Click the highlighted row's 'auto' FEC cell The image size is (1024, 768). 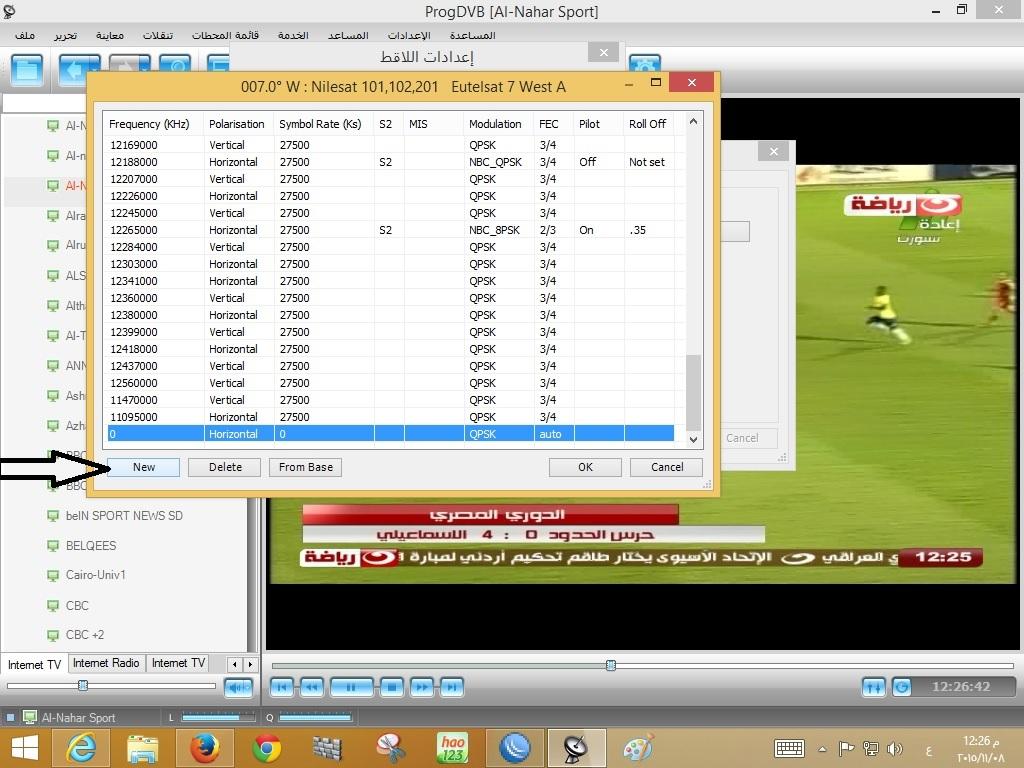(x=551, y=434)
